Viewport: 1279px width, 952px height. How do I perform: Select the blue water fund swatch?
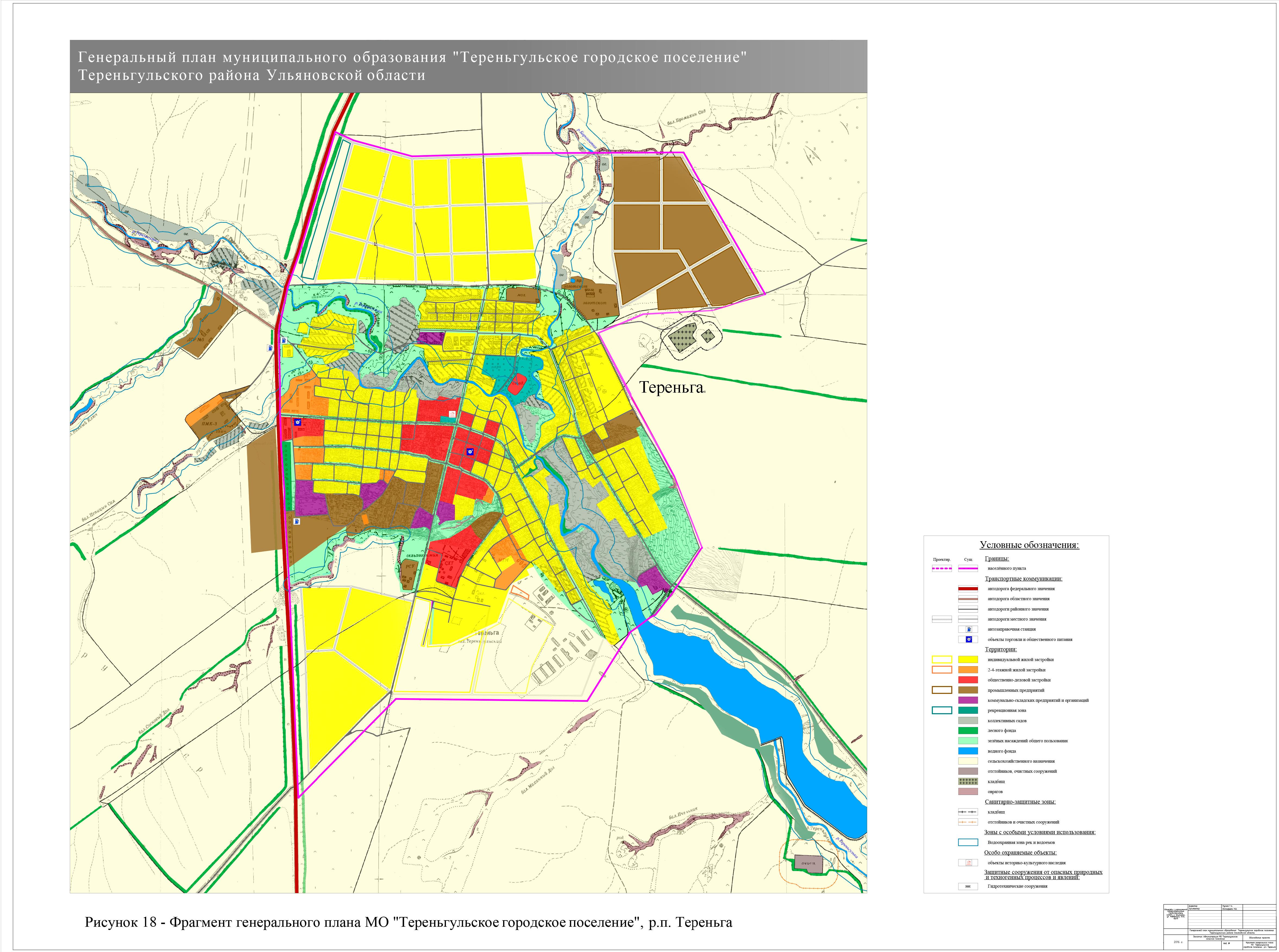968,751
